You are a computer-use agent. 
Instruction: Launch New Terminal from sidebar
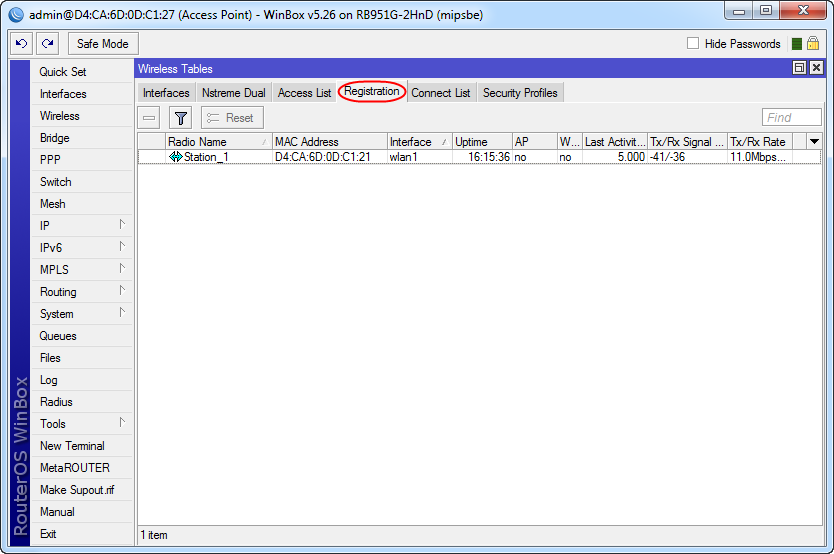[x=81, y=446]
